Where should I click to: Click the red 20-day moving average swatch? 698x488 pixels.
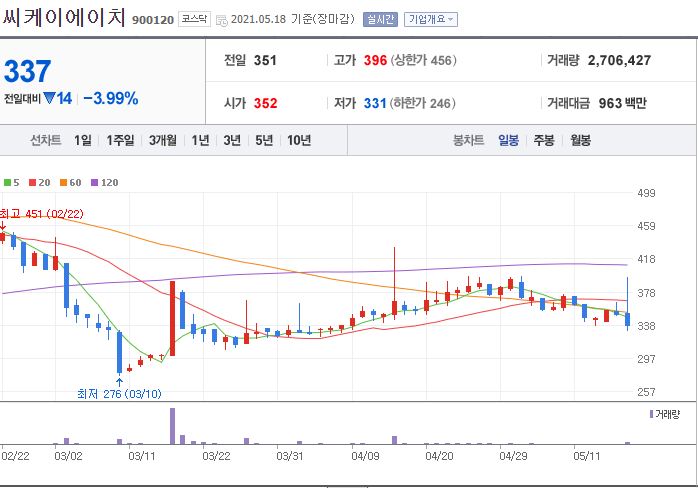(x=32, y=183)
